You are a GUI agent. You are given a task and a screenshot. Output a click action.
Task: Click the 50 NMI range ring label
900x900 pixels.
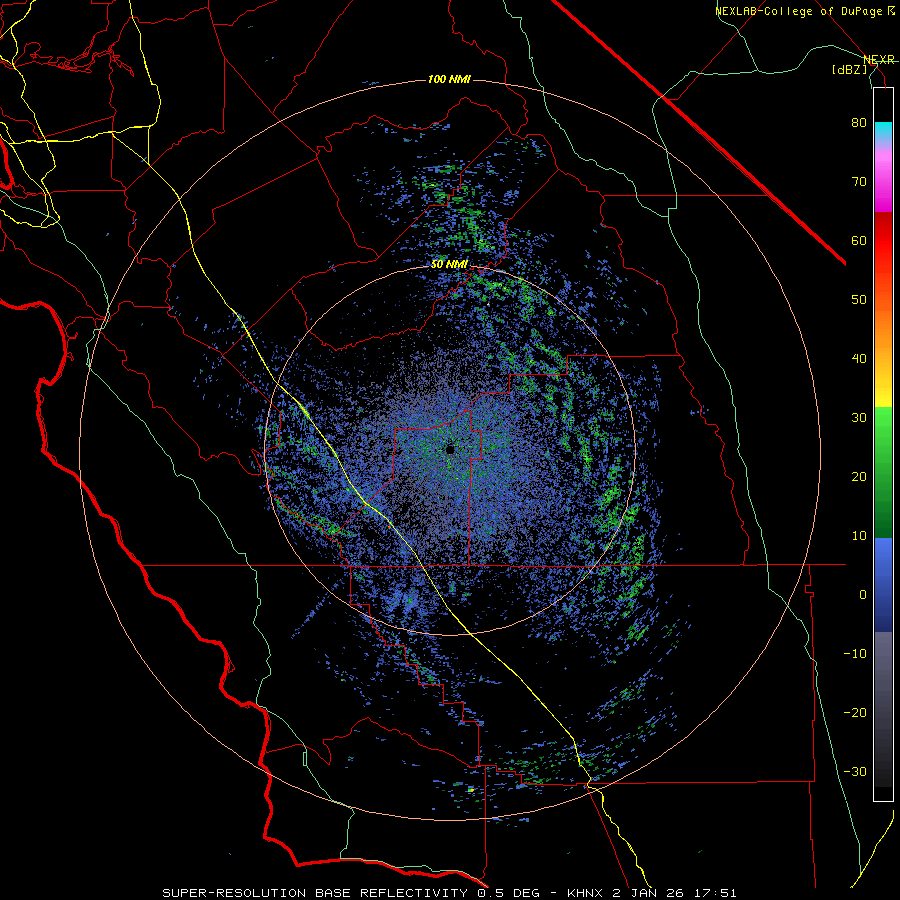(x=449, y=265)
